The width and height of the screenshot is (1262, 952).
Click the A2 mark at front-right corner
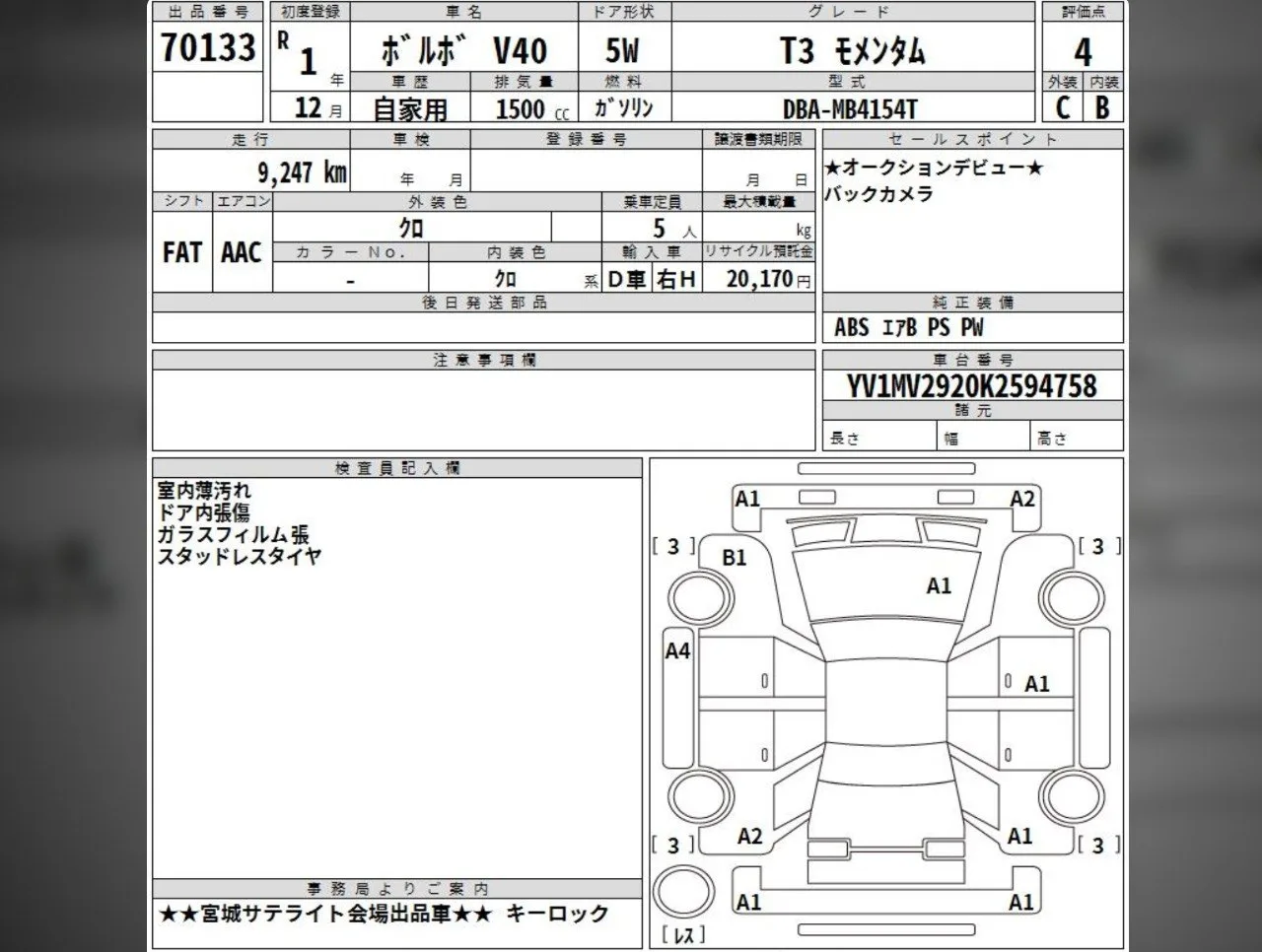(x=1022, y=499)
